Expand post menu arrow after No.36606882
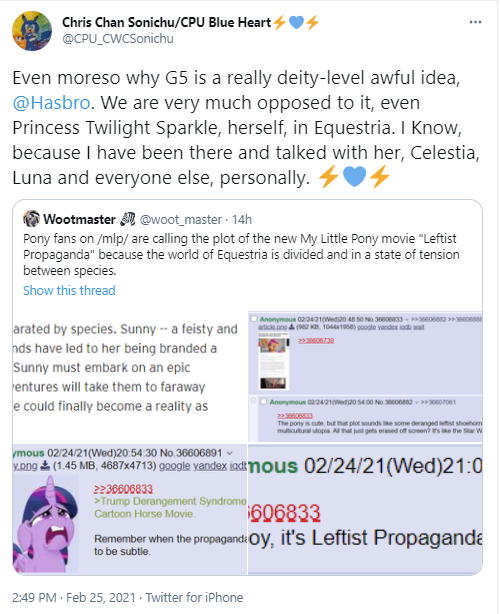Viewport: 500px width, 614px height. point(416,402)
